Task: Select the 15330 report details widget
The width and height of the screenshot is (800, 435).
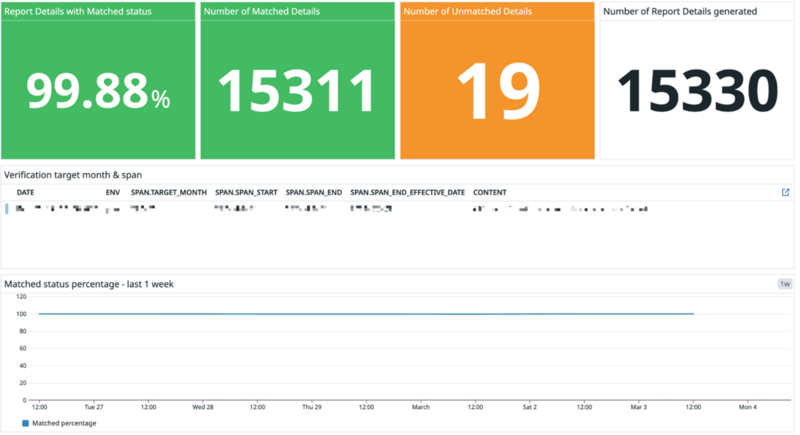Action: point(697,81)
